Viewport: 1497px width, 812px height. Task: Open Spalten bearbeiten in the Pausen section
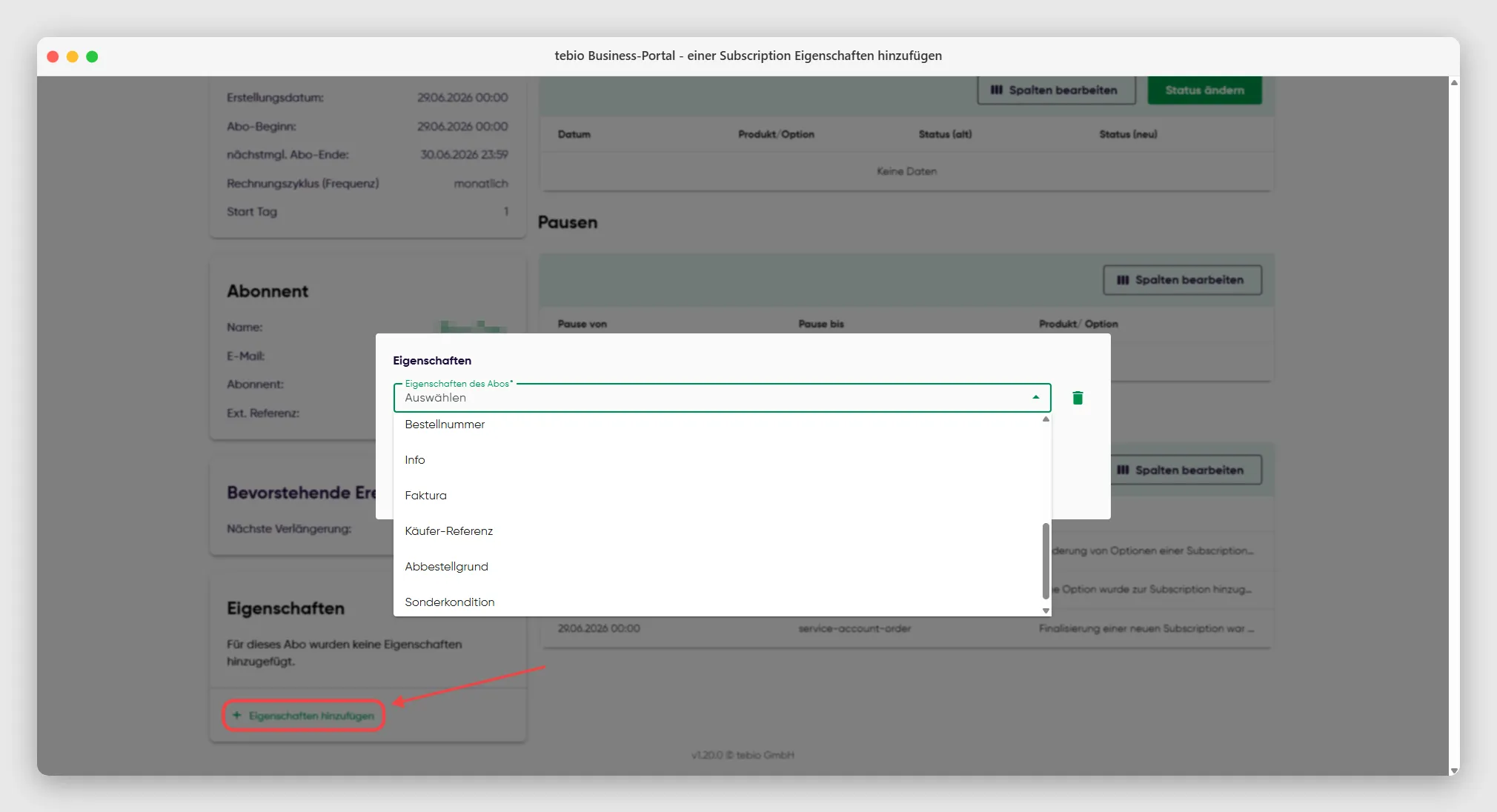[x=1182, y=280]
